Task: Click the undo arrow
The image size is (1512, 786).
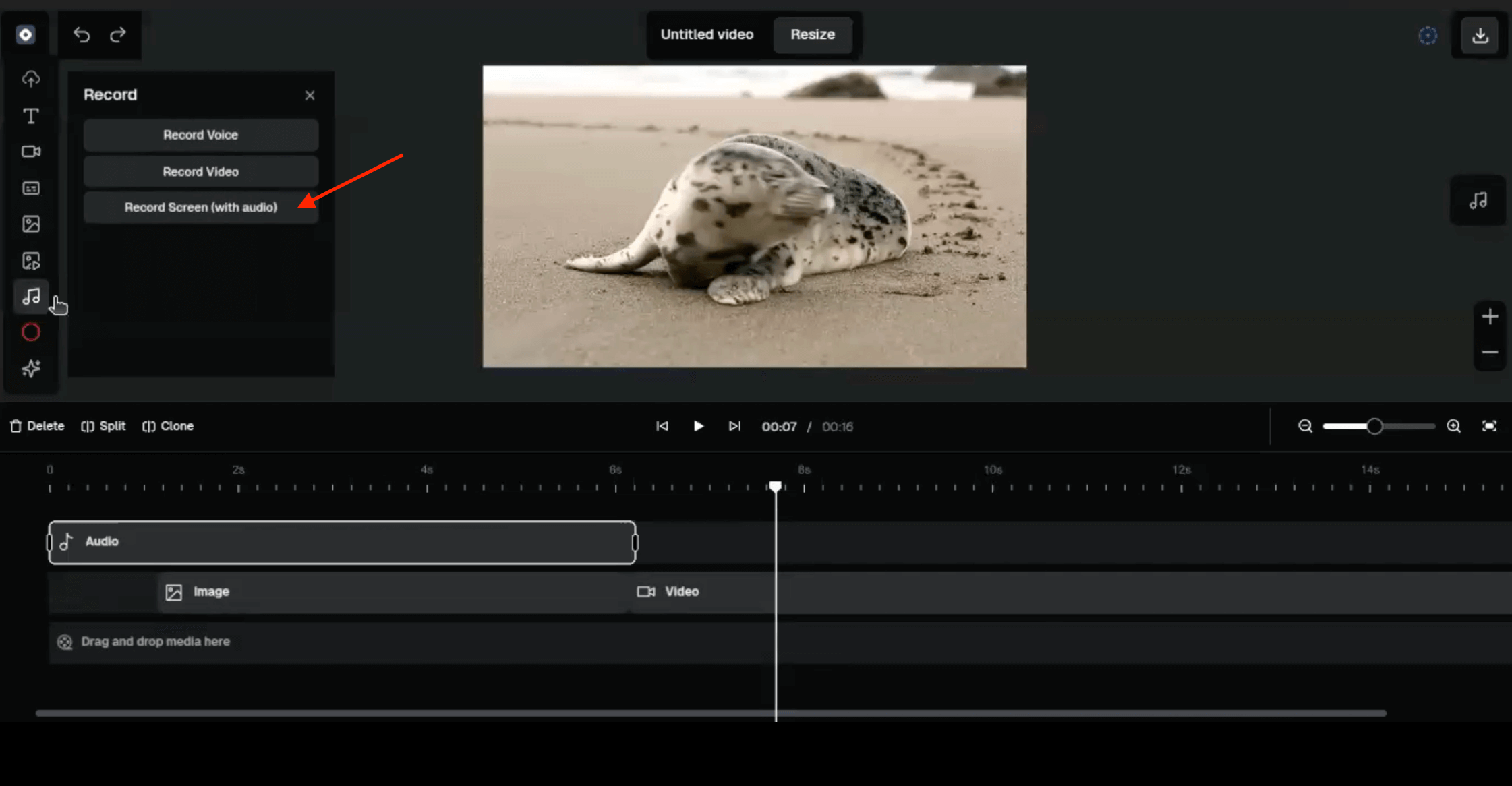Action: (82, 34)
